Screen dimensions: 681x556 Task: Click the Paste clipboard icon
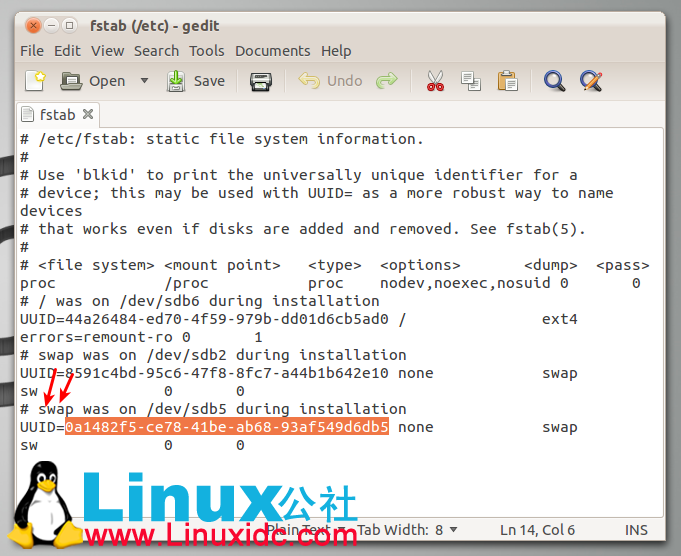pos(507,81)
